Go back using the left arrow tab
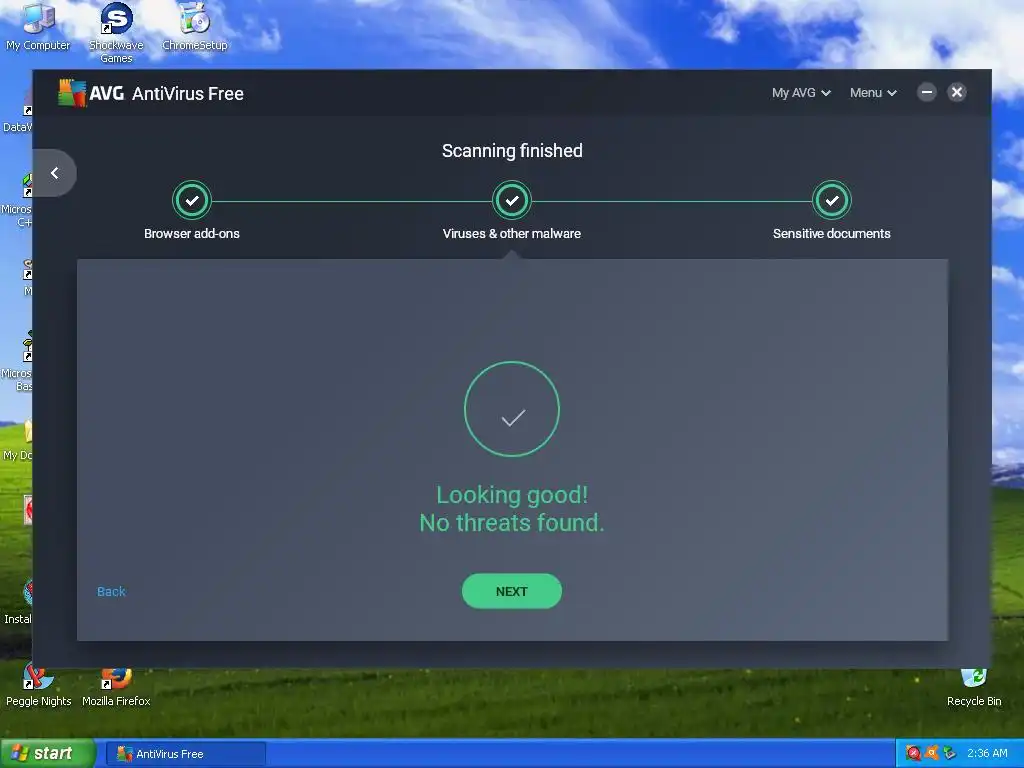The height and width of the screenshot is (768, 1024). click(x=55, y=173)
